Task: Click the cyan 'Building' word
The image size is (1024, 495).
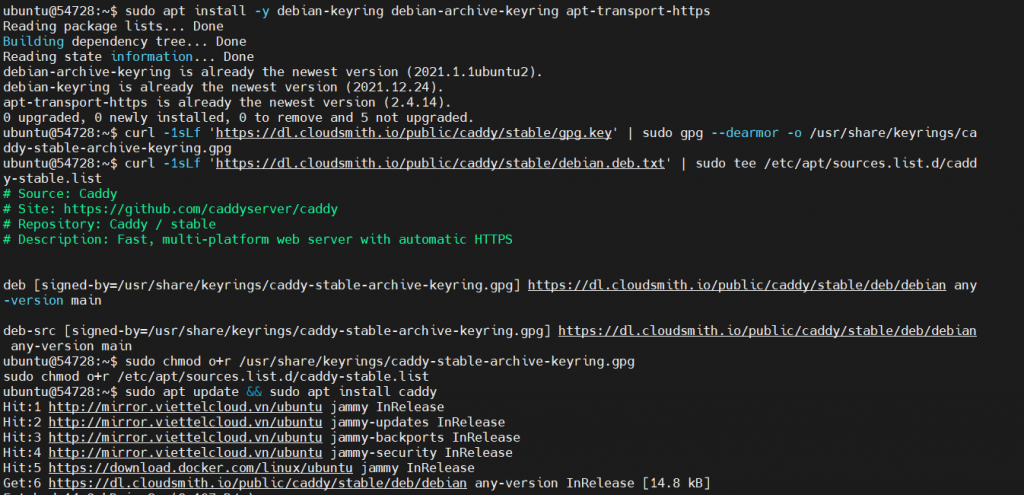Action: point(32,42)
